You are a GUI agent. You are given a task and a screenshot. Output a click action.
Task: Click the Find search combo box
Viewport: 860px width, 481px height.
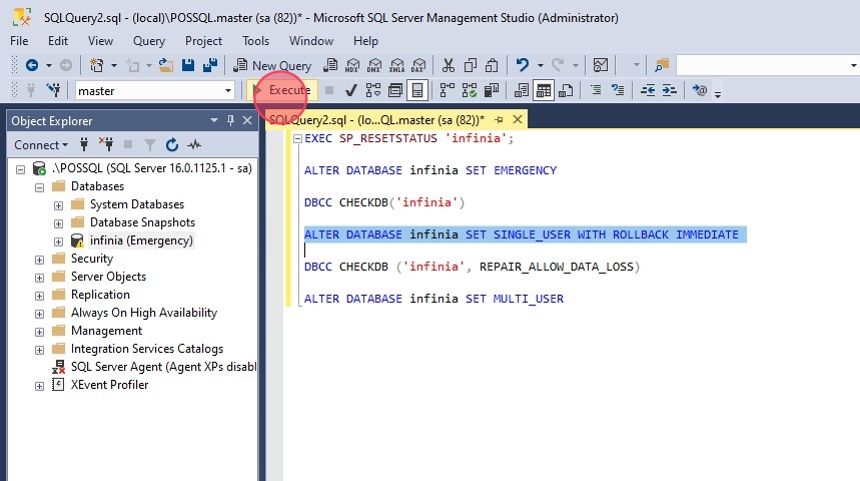click(767, 65)
